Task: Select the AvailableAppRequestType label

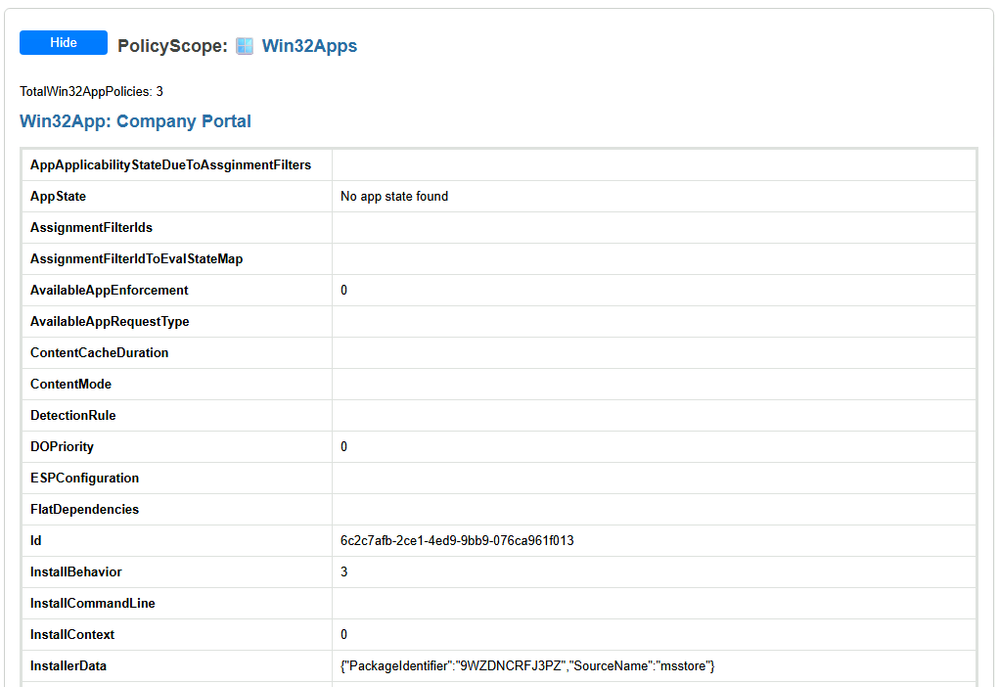Action: pos(110,321)
